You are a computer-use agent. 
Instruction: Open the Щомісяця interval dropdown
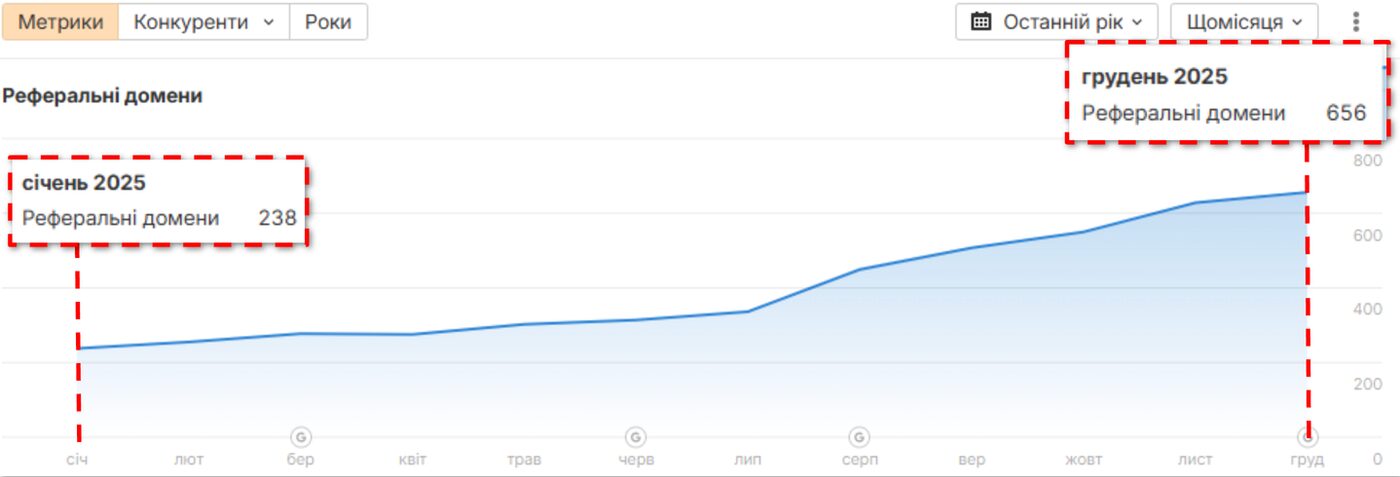(1244, 21)
